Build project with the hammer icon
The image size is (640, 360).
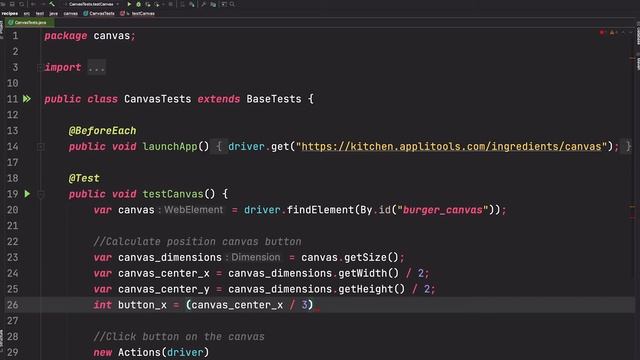click(52, 4)
